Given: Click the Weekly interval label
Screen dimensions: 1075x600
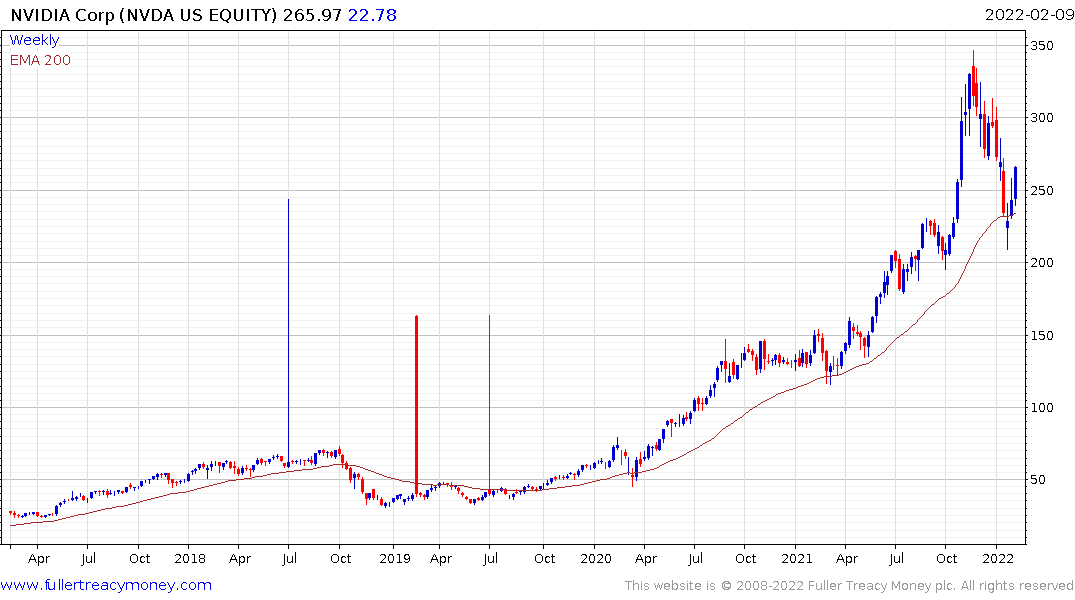Looking at the screenshot, I should (x=34, y=40).
